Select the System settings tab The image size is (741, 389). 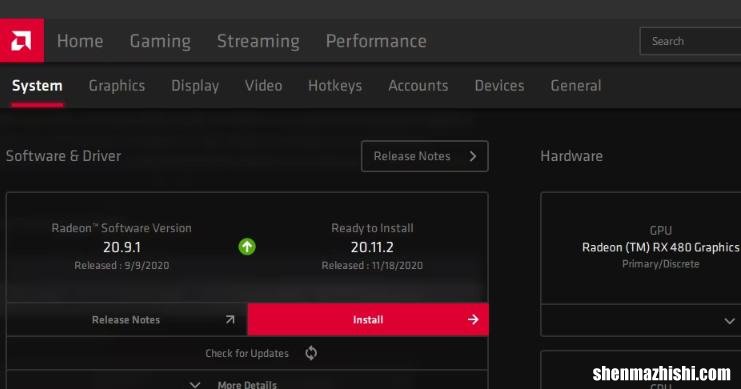[37, 86]
